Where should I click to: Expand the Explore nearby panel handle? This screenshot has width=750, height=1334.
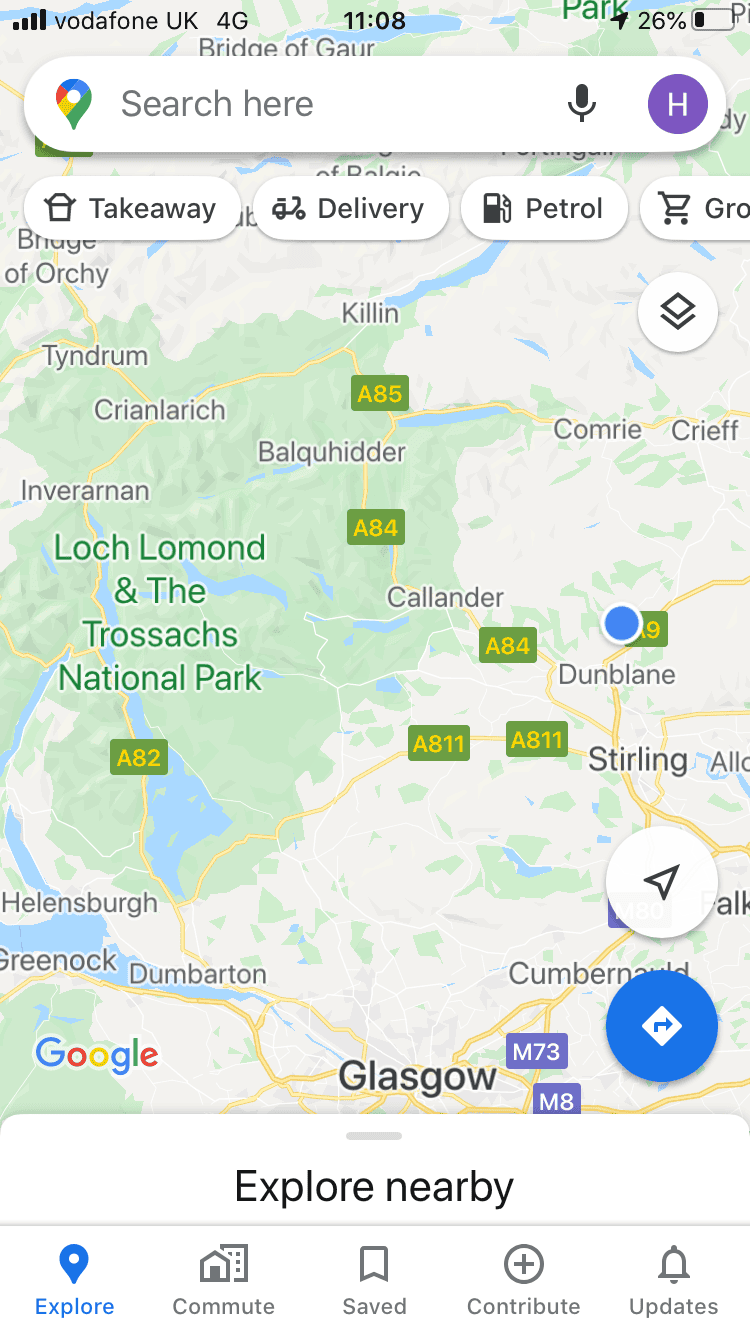pyautogui.click(x=374, y=1136)
